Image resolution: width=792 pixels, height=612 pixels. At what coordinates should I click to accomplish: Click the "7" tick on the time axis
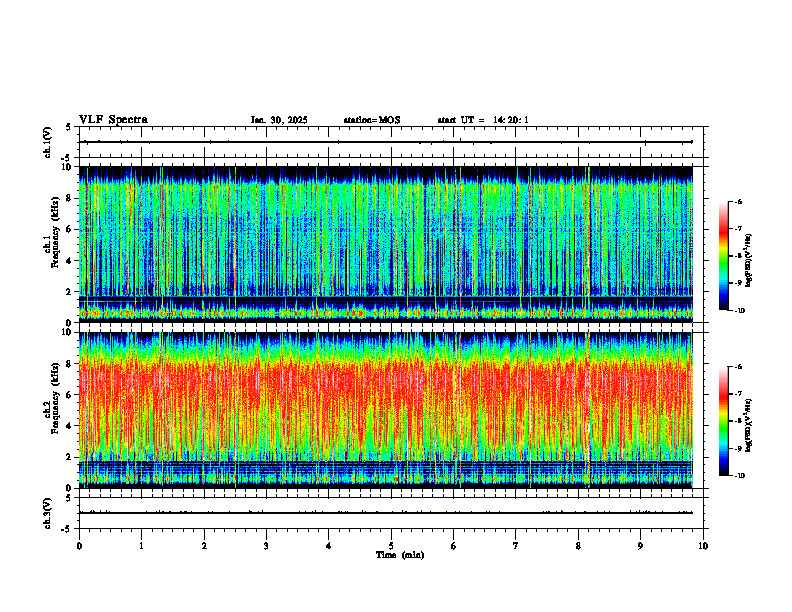click(x=516, y=546)
